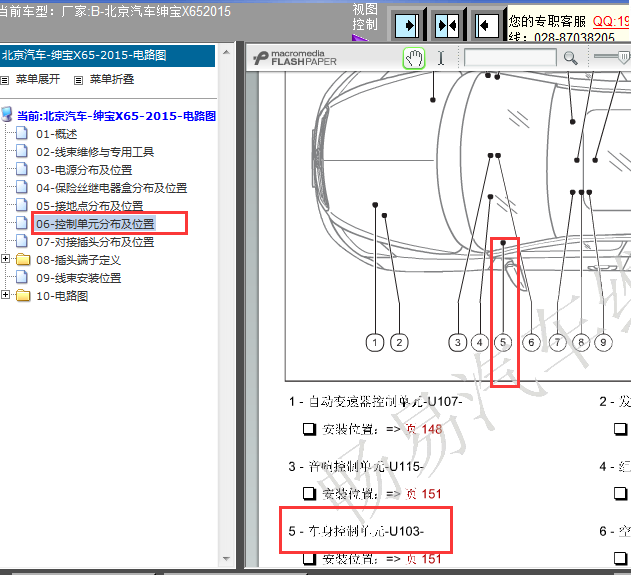
Task: Tick the checkbox under 1 - 自动变速器控制单元-U107
Action: pos(309,429)
